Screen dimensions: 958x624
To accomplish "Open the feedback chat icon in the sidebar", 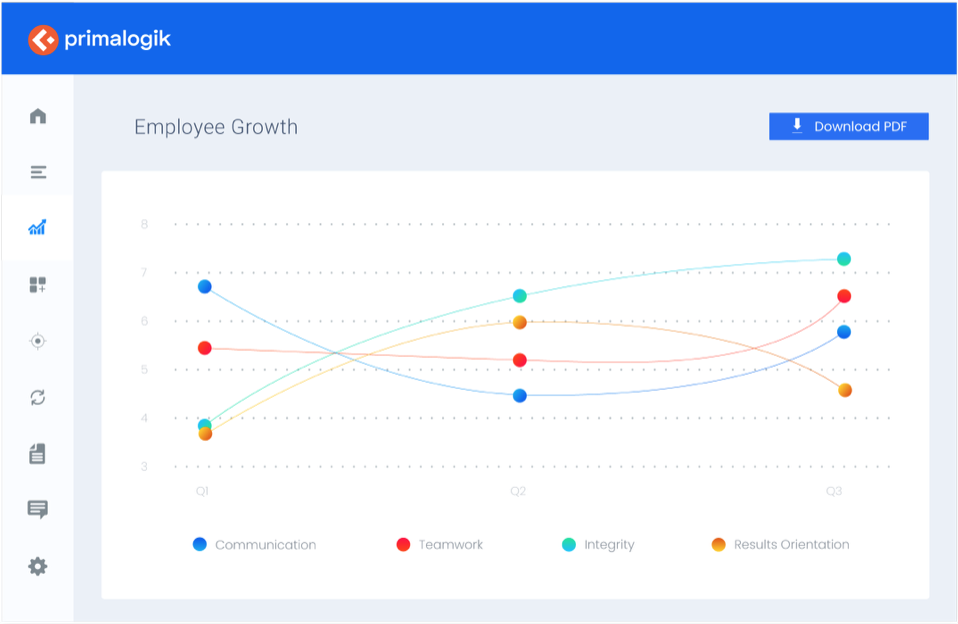I will 37,510.
